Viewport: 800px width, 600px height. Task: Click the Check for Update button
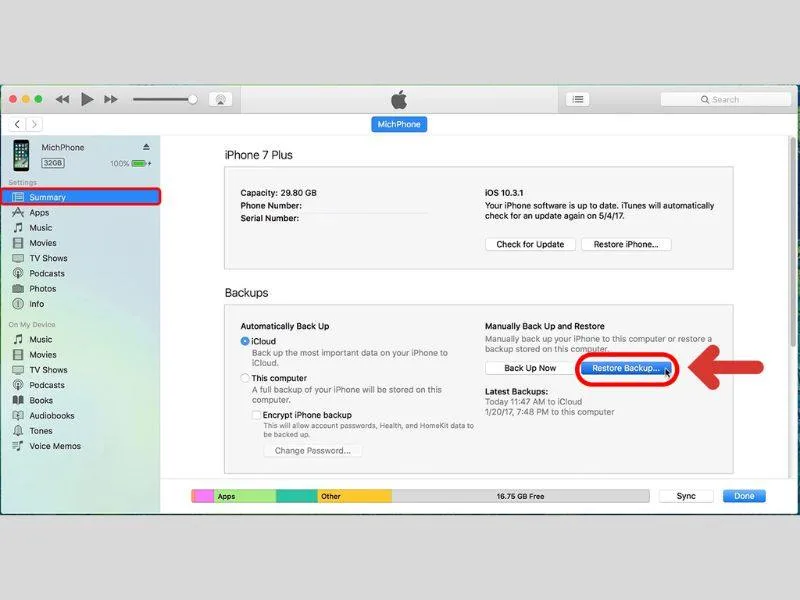click(530, 244)
